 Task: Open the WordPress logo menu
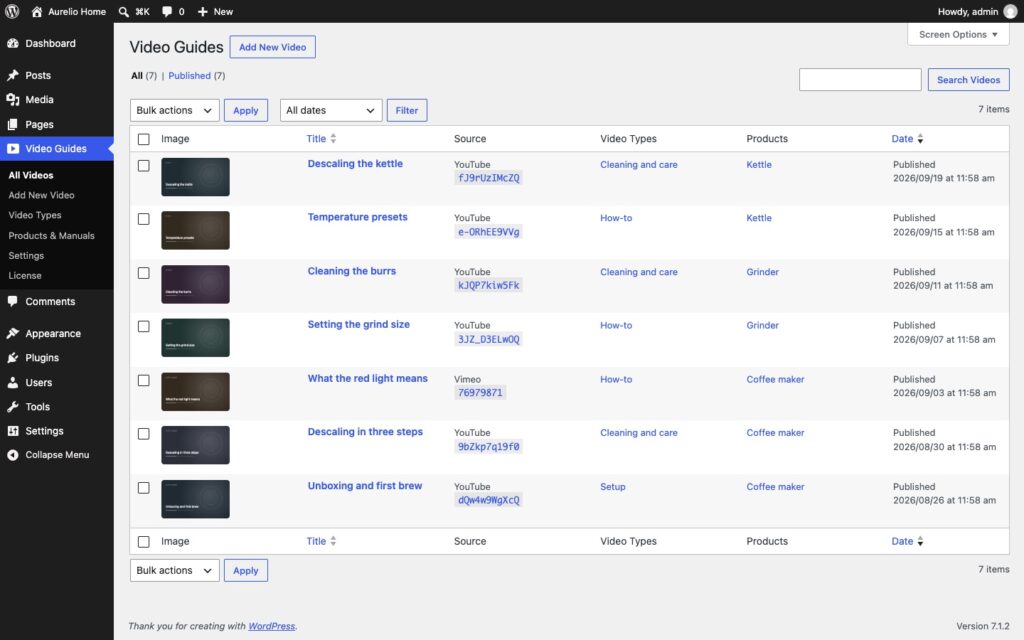[12, 11]
